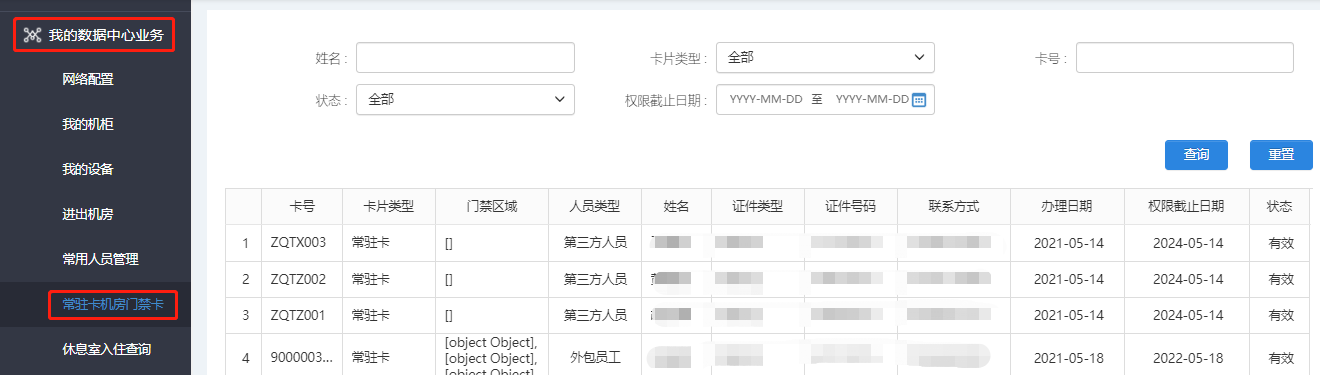1320x375 pixels.
Task: Select card number ZQTX003
Action: click(298, 242)
